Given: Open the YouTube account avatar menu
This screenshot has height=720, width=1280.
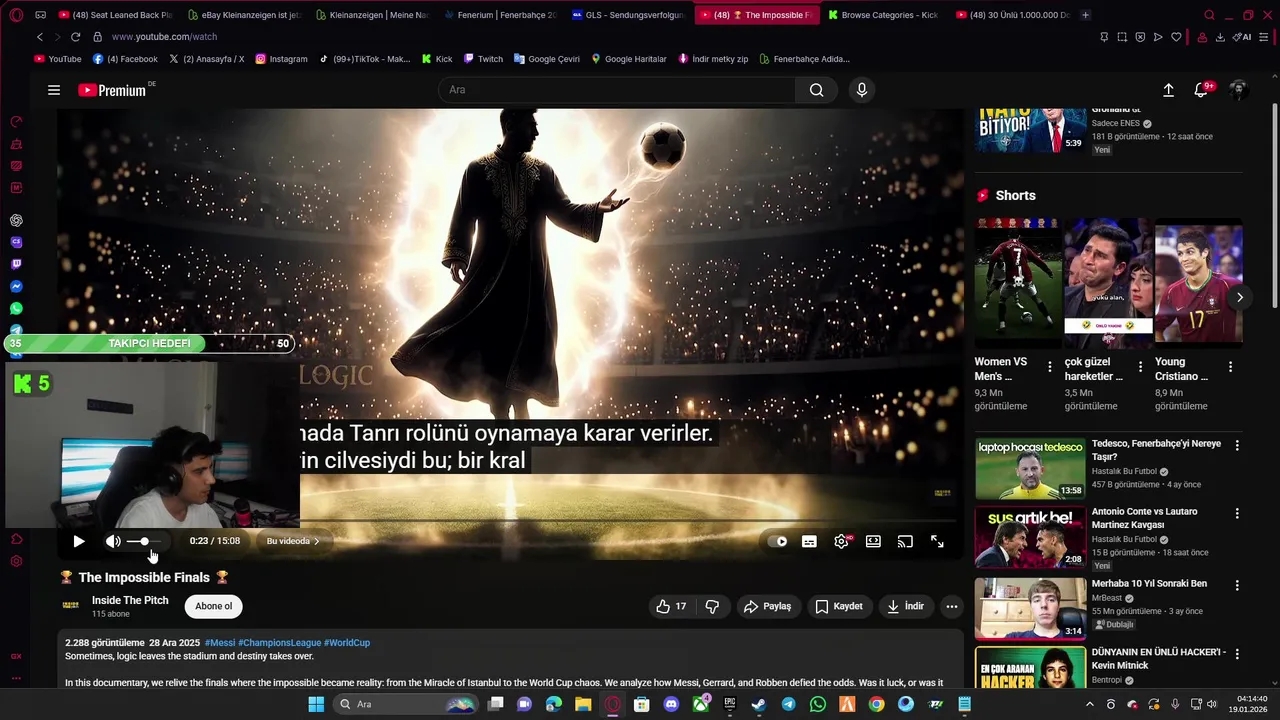Looking at the screenshot, I should (x=1238, y=90).
